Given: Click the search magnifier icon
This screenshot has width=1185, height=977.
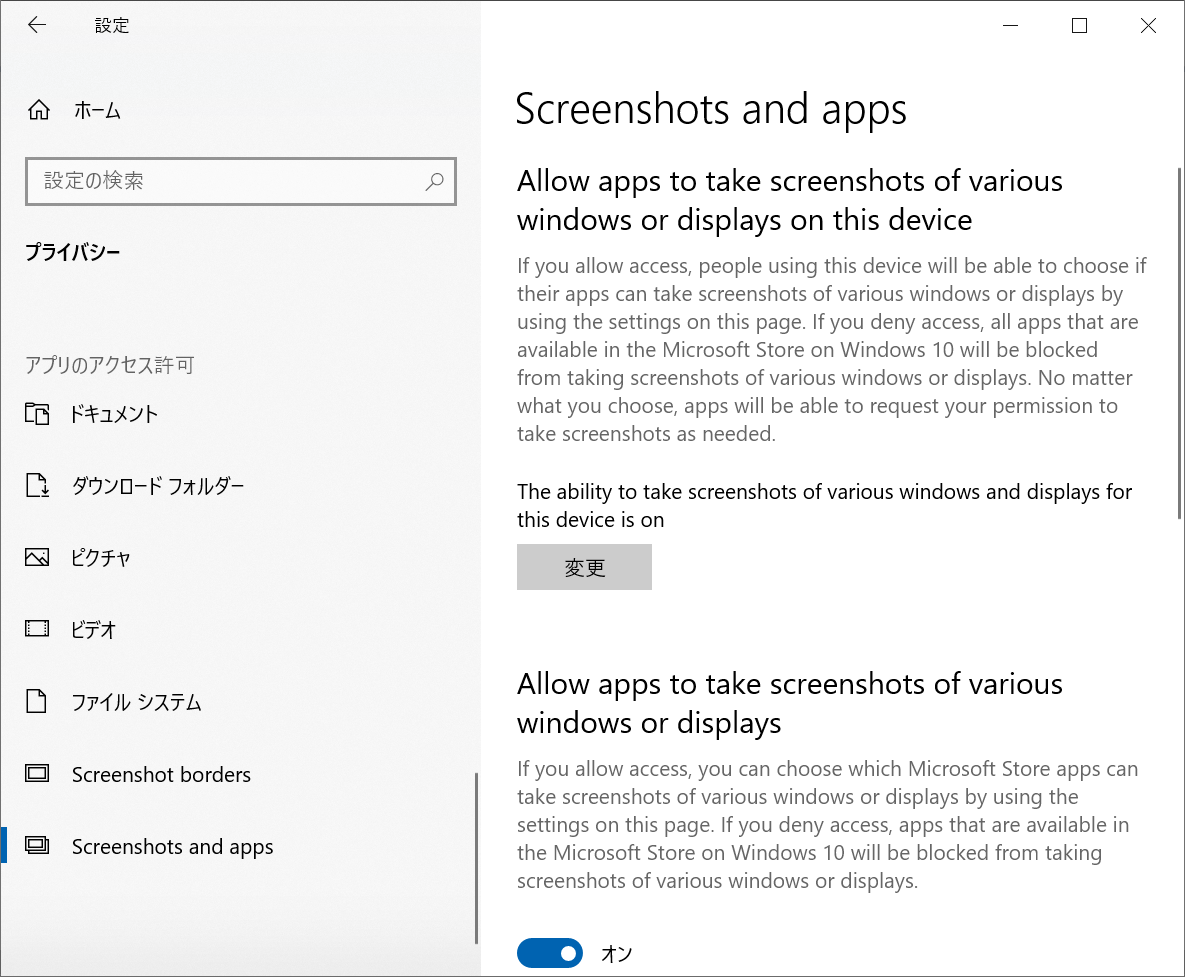Looking at the screenshot, I should (434, 181).
